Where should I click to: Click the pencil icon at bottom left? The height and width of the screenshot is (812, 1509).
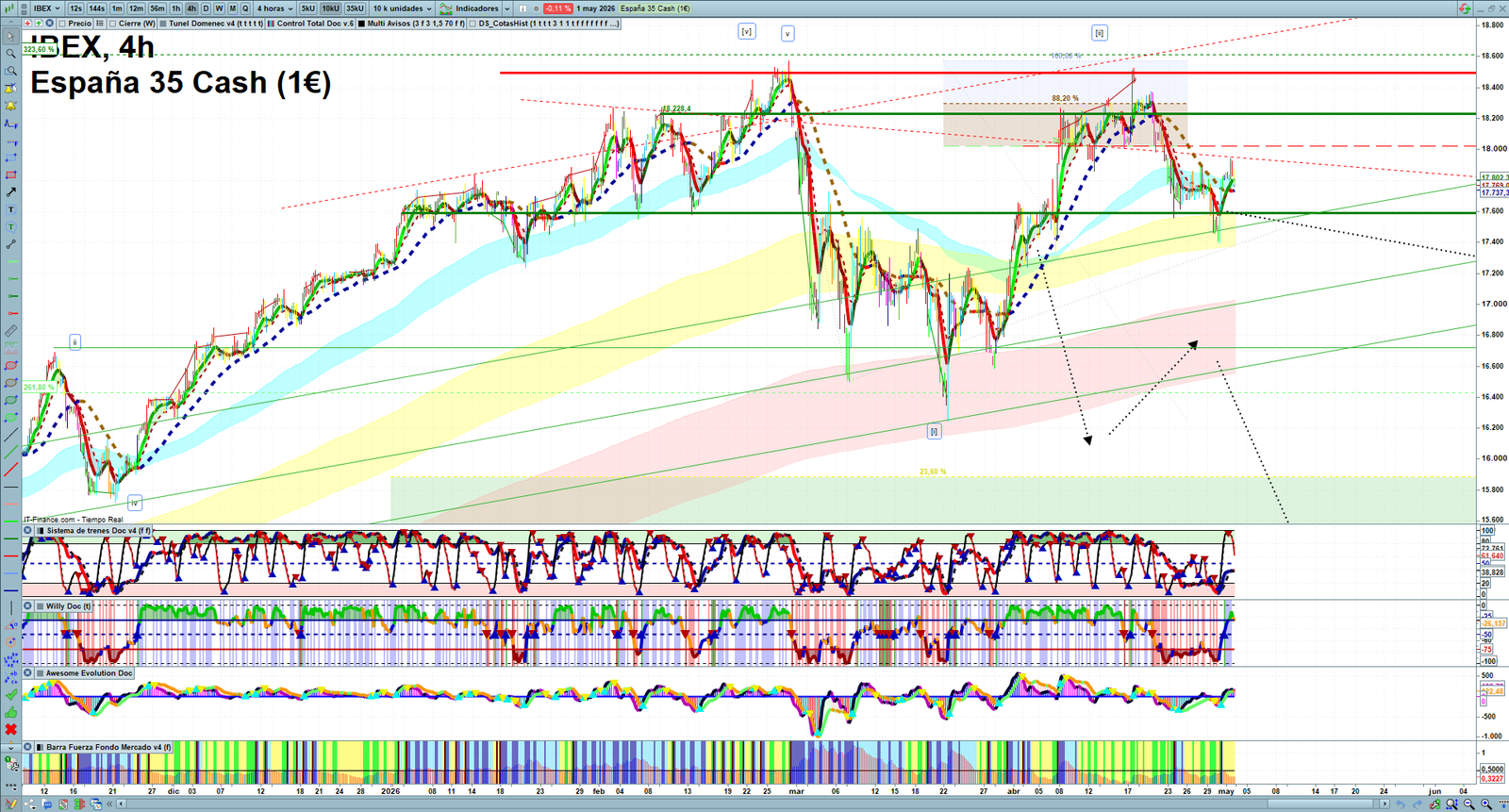[x=11, y=804]
